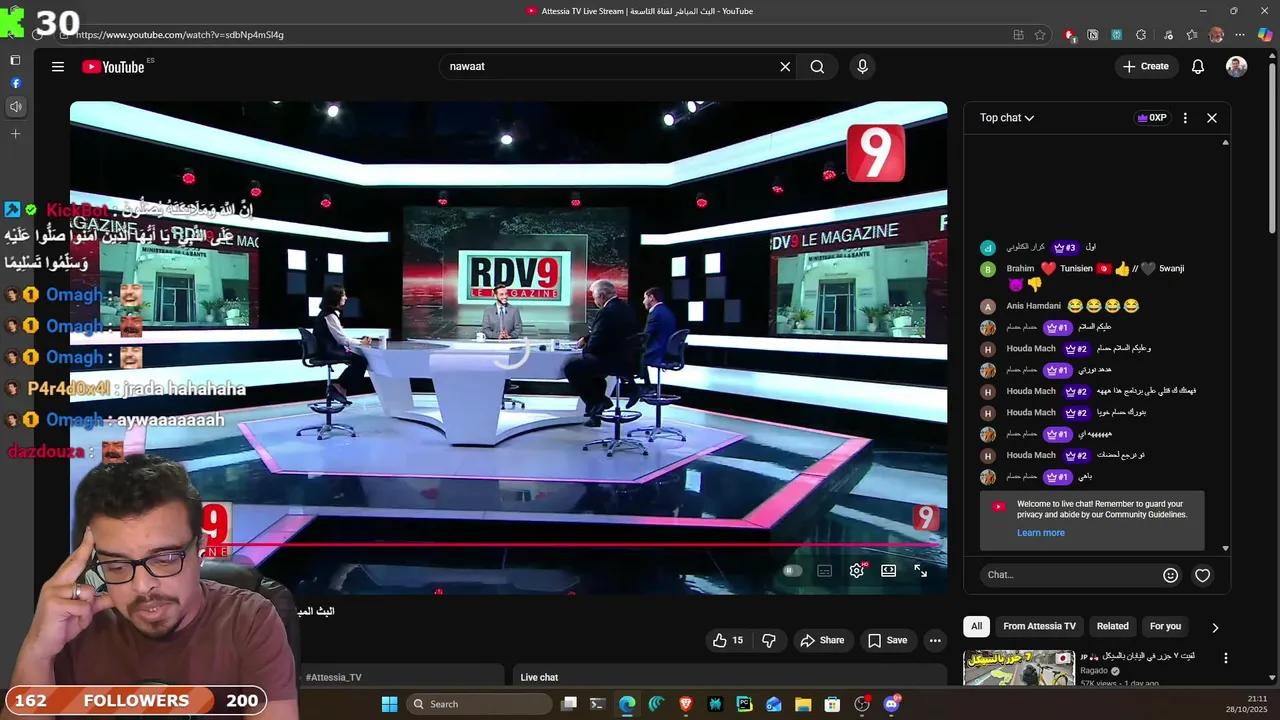This screenshot has height=720, width=1280.
Task: Add this page to browser favorites
Action: (x=1040, y=35)
